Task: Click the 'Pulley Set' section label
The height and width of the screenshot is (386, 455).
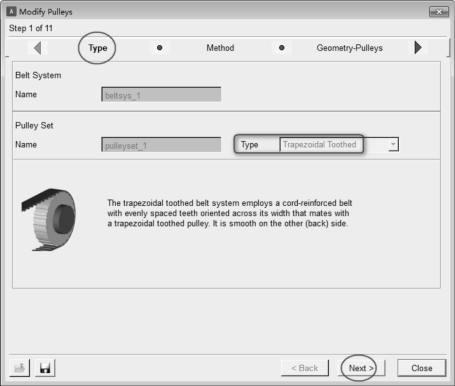Action: tap(34, 126)
